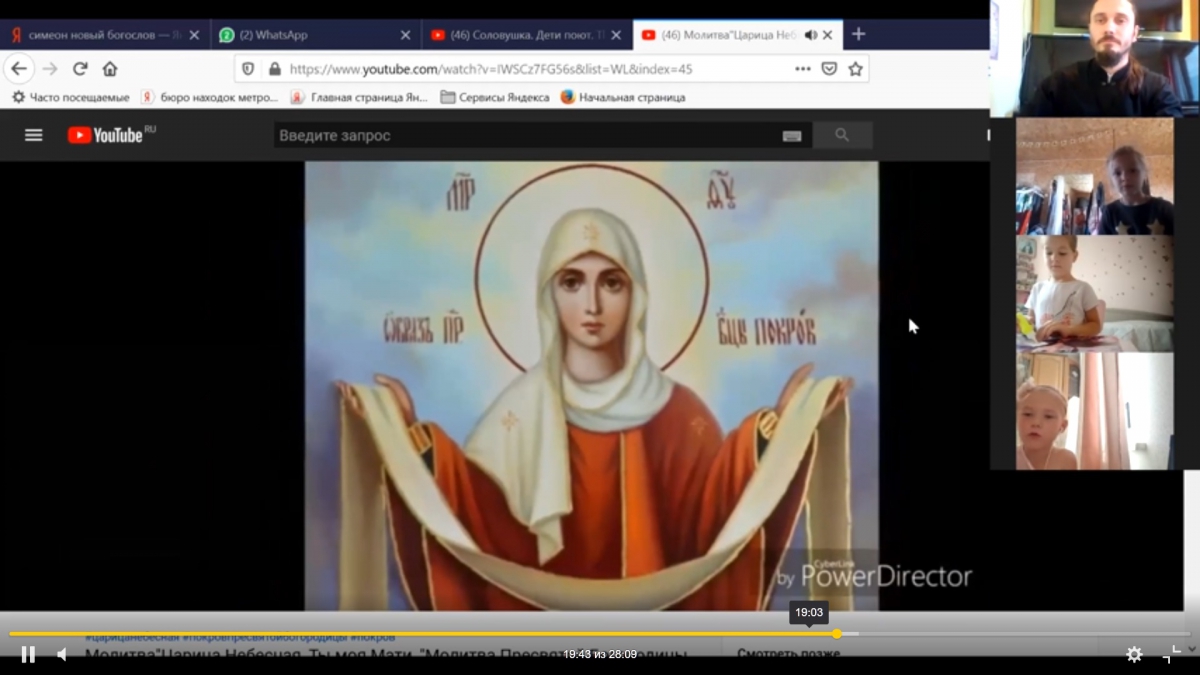
Task: Open 'Часто посещаемые' bookmark
Action: click(x=71, y=97)
